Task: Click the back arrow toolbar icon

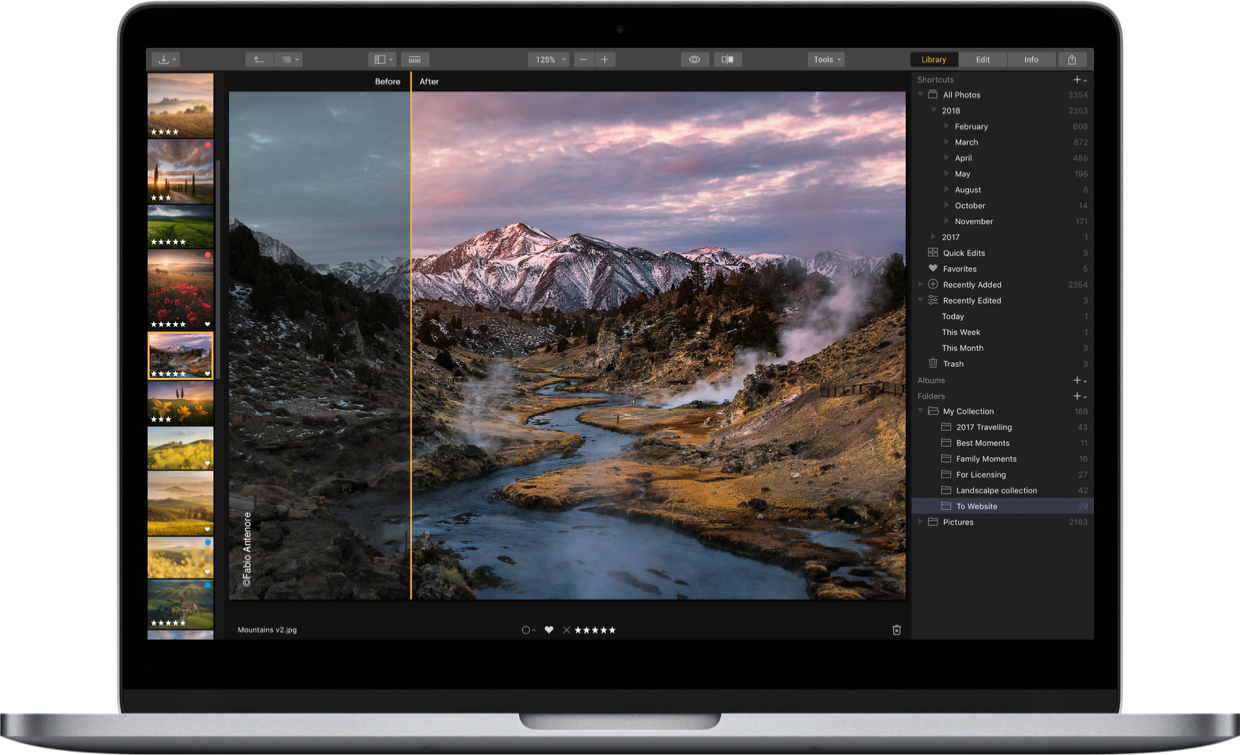Action: coord(258,60)
